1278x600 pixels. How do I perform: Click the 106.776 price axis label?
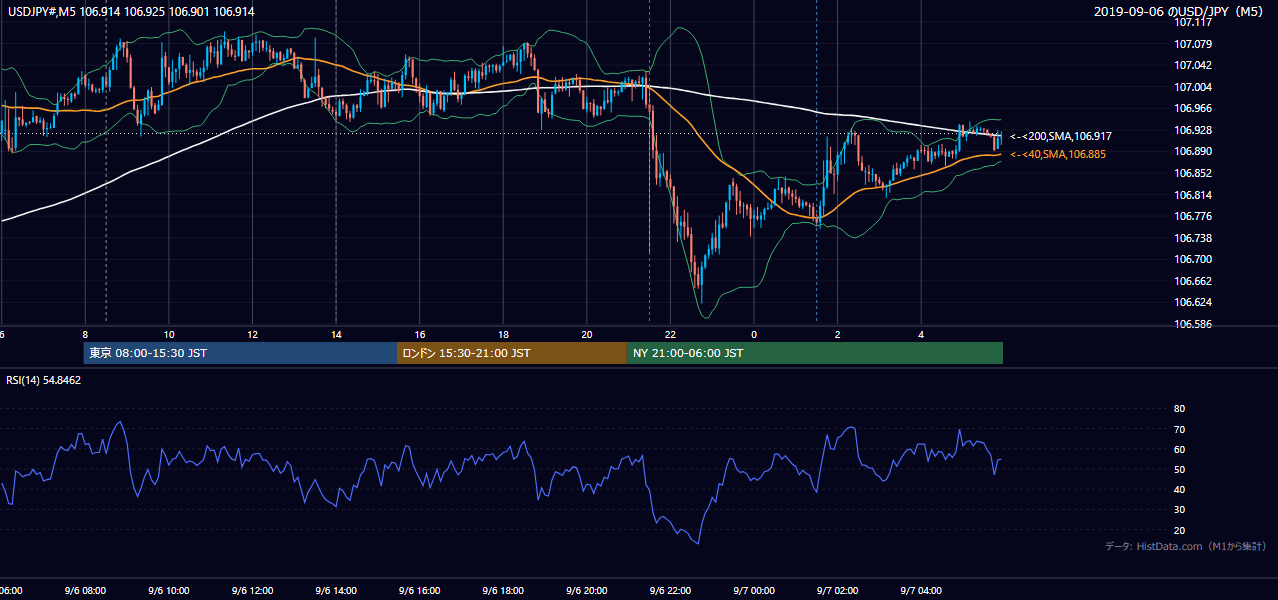pyautogui.click(x=1192, y=216)
